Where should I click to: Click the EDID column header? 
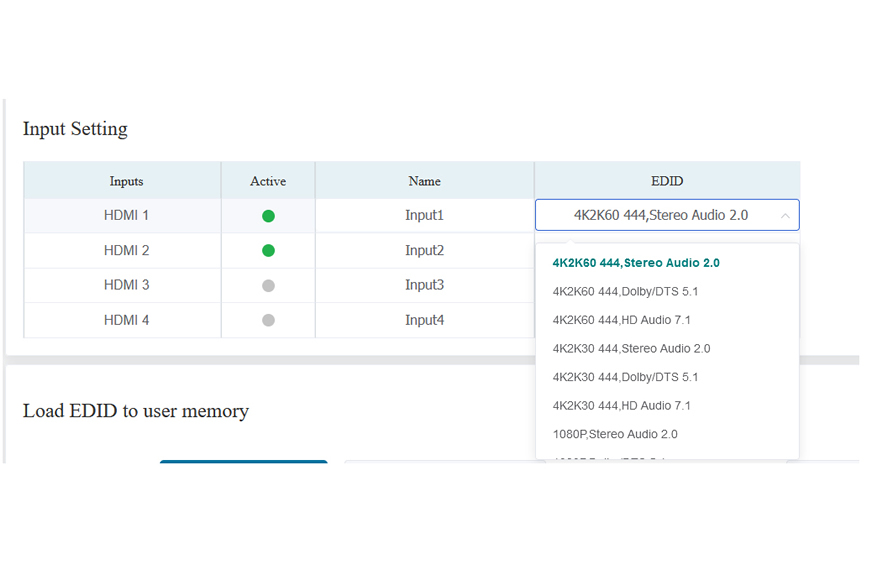click(667, 181)
